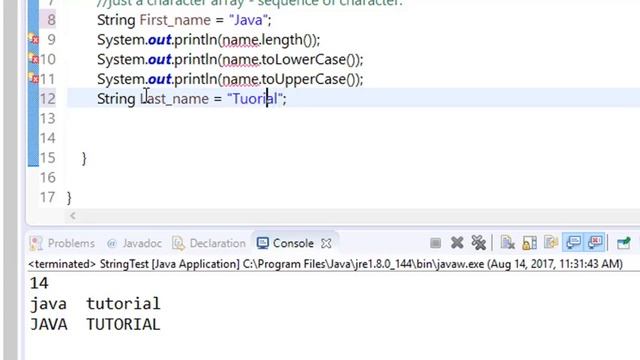Click the Declaration tab icon
The image size is (640, 360).
coord(178,243)
